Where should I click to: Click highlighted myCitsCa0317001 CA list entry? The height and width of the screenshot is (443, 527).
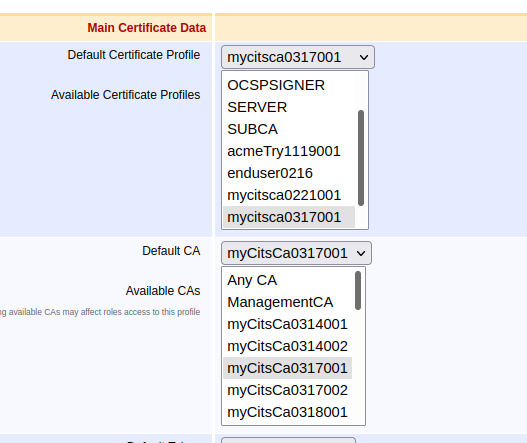point(287,368)
